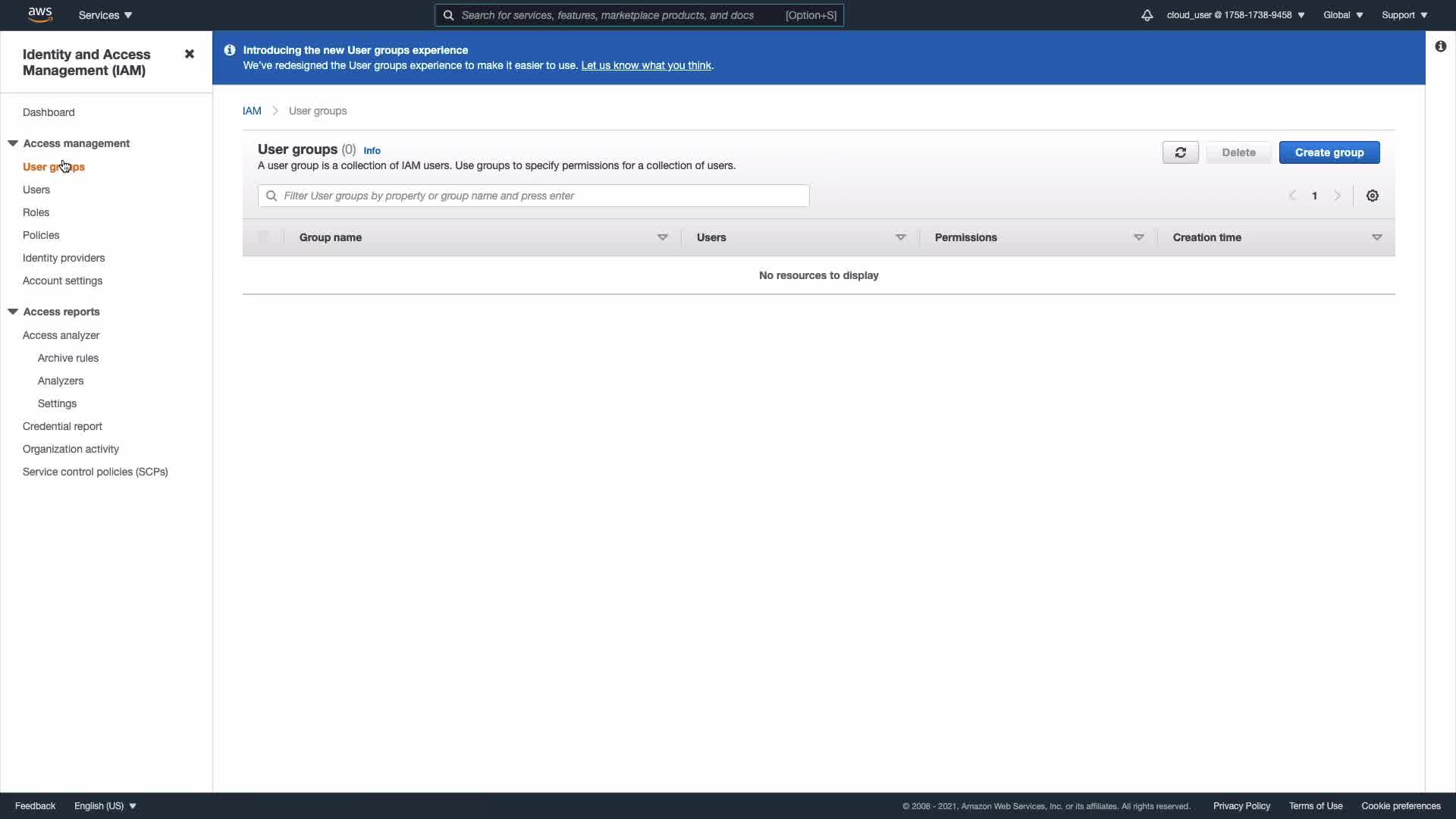Go to previous page chevron
Viewport: 1456px width, 819px height.
(x=1292, y=196)
